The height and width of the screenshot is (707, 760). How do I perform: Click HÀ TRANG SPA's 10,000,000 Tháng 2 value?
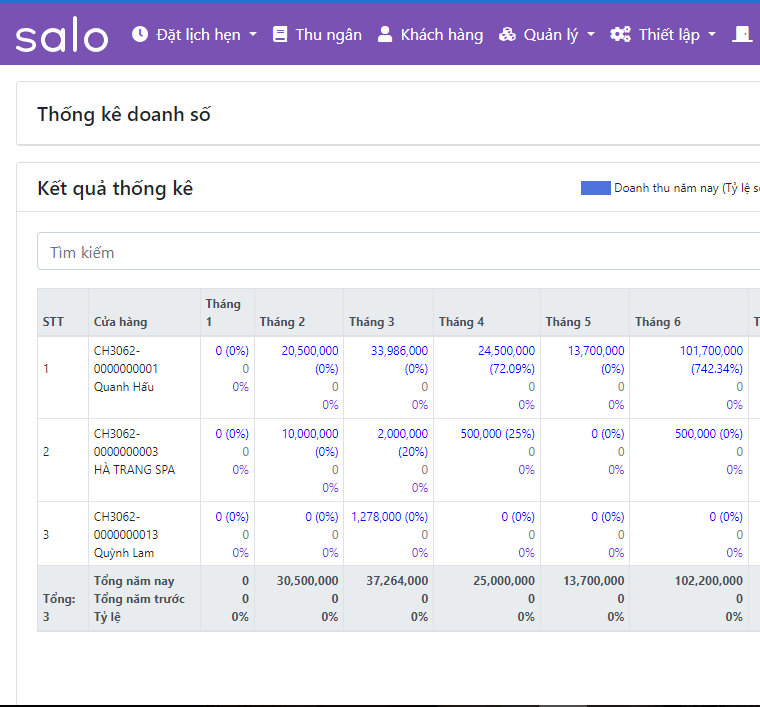click(x=310, y=433)
